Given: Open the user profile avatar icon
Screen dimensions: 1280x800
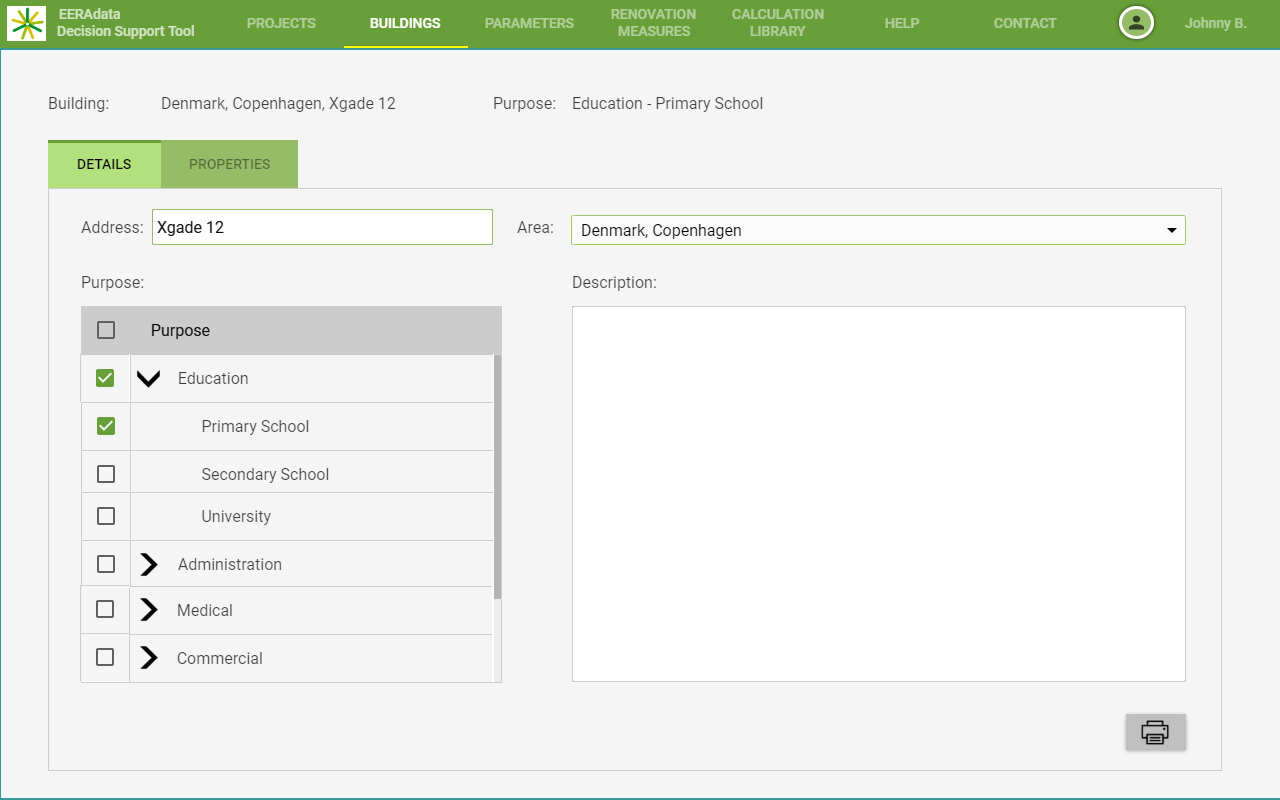Looking at the screenshot, I should click(x=1136, y=23).
